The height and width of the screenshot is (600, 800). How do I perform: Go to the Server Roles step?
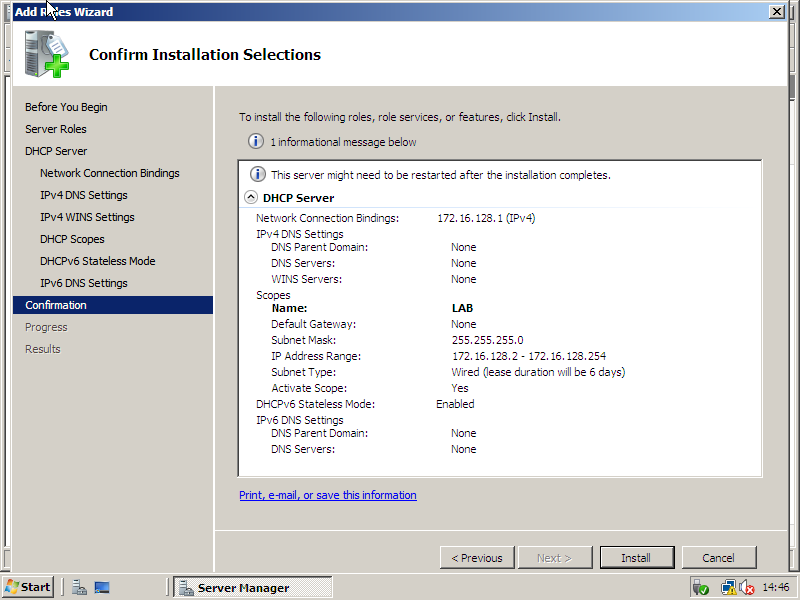56,129
